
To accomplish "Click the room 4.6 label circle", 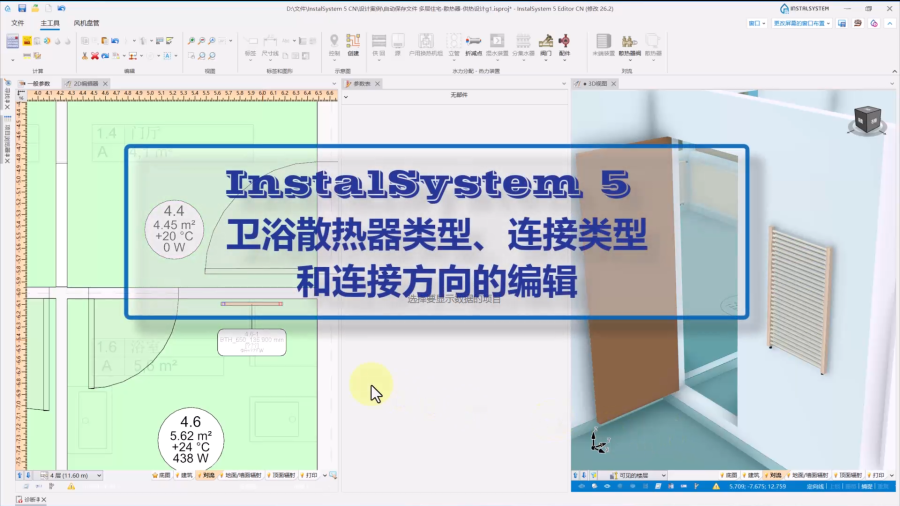I will coord(191,440).
